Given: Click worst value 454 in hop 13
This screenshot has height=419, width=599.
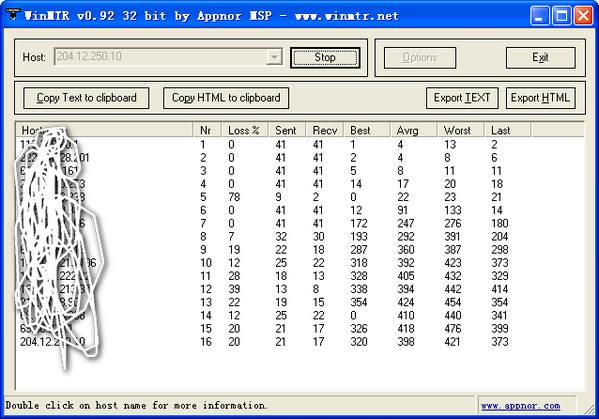Looking at the screenshot, I should coord(453,302).
